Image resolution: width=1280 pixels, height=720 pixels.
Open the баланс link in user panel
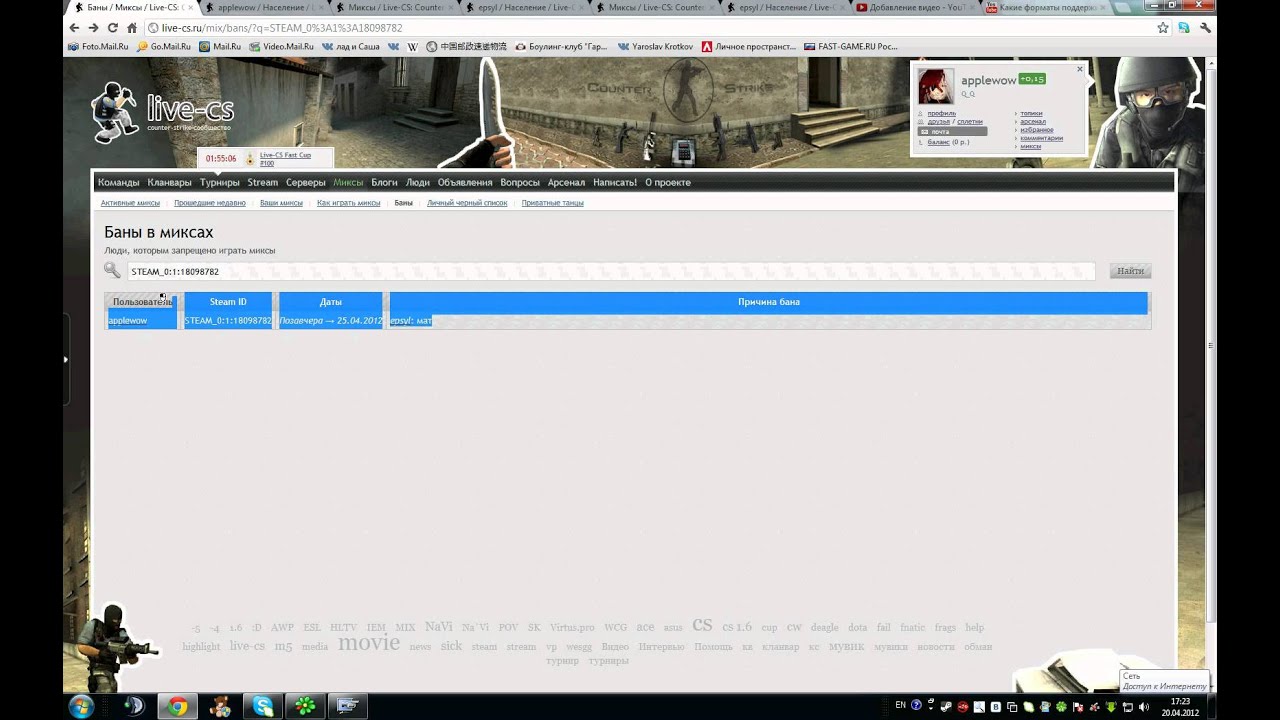pyautogui.click(x=938, y=142)
